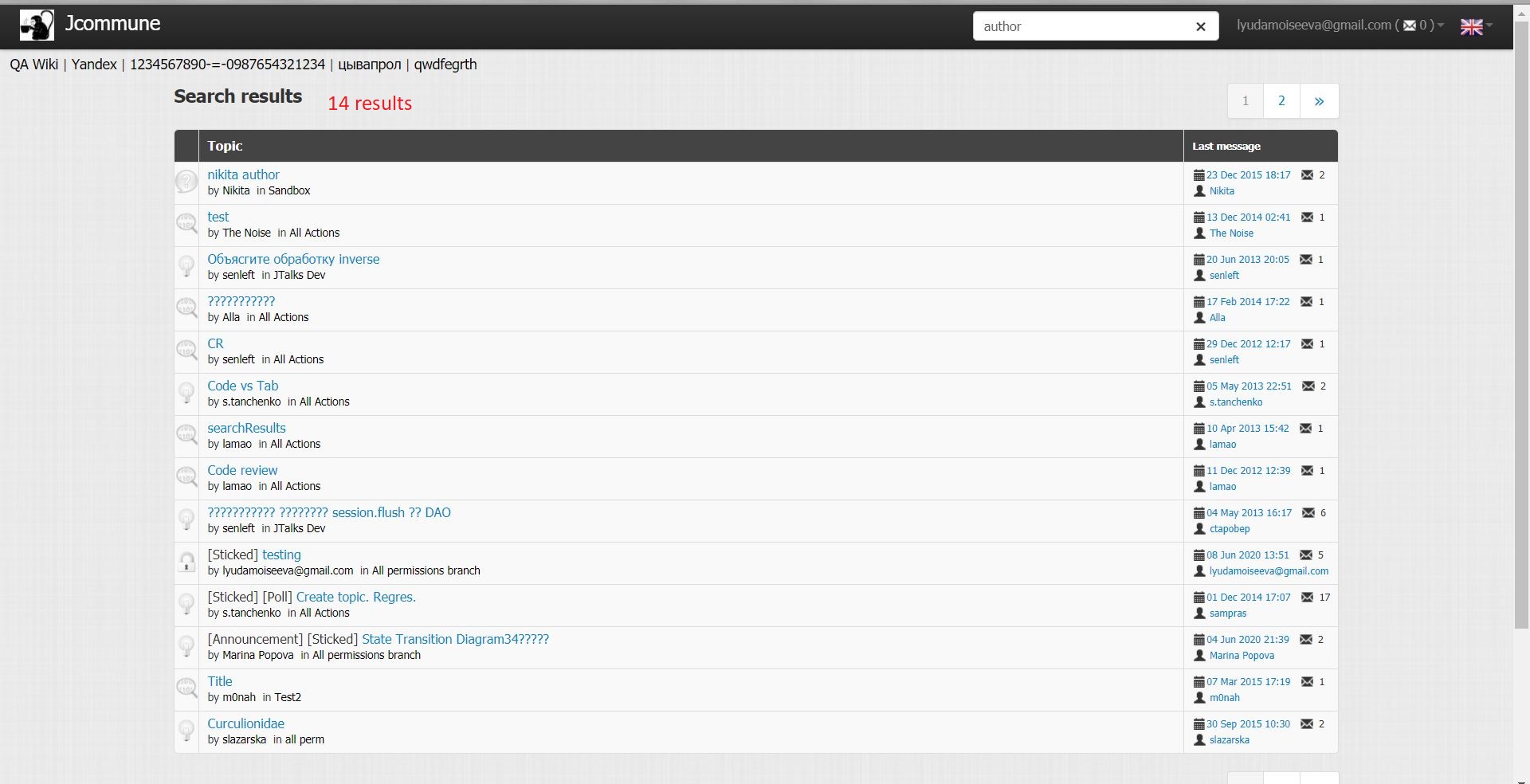Click the Search results heading
Screen dimensions: 1530x784
(238, 96)
